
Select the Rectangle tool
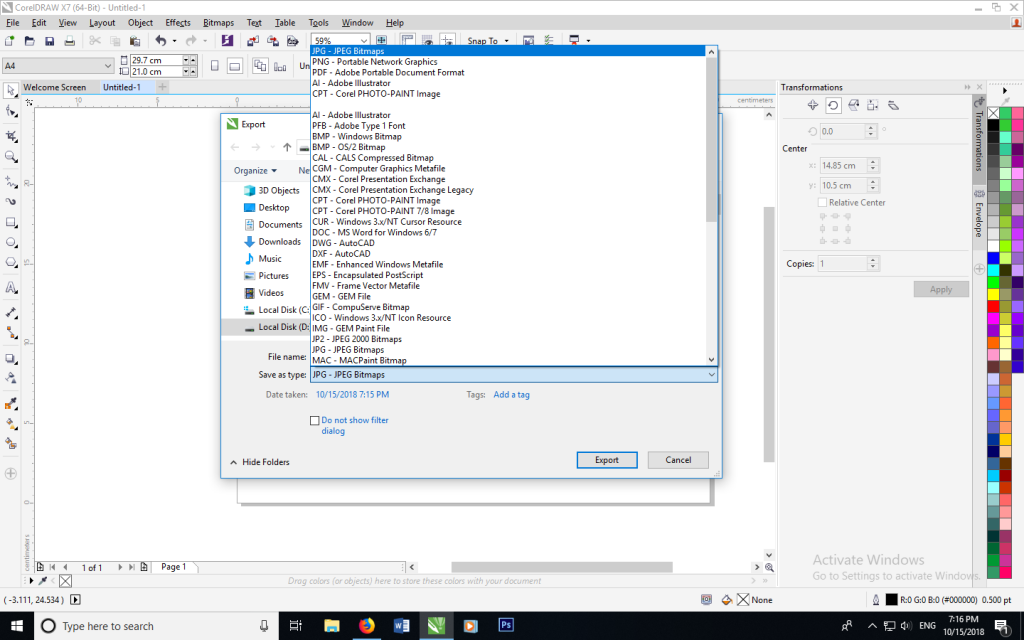point(10,223)
